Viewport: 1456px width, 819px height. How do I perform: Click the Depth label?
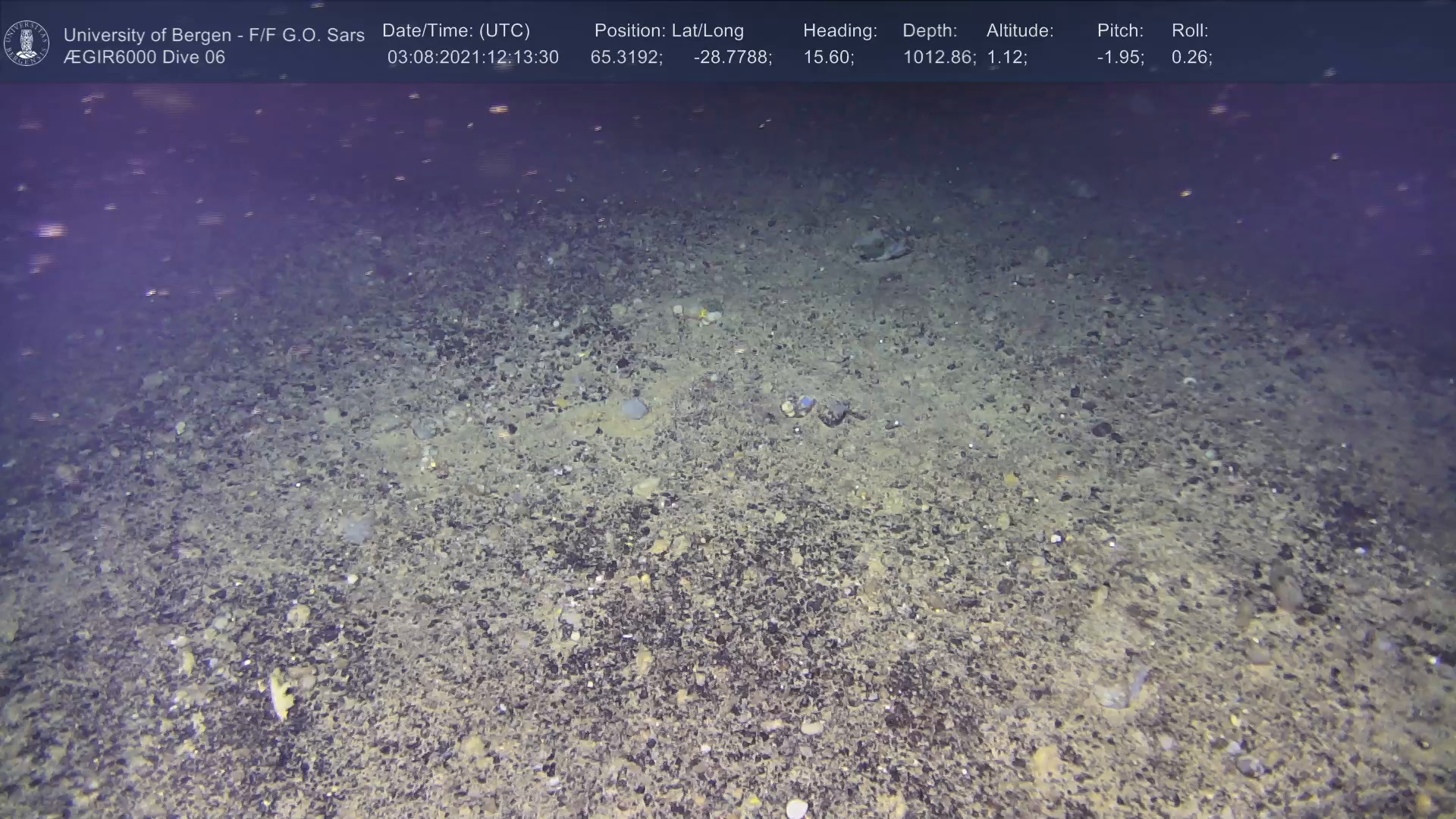(x=929, y=31)
